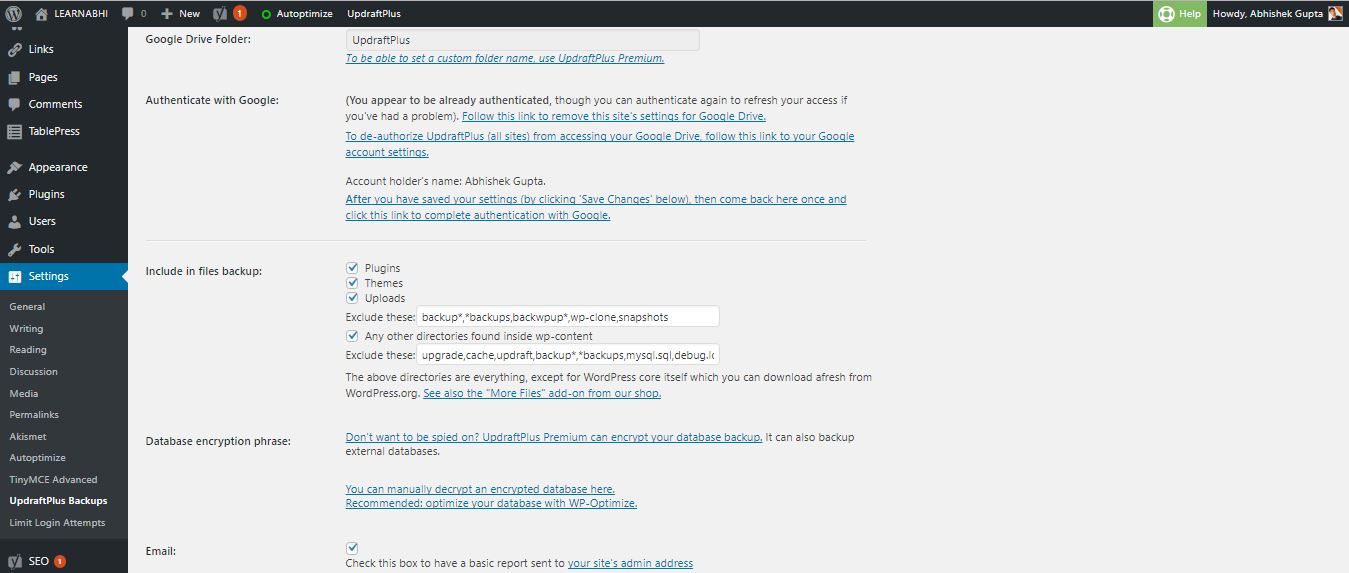Open the Discussion settings submenu item
The height and width of the screenshot is (573, 1349).
point(34,372)
